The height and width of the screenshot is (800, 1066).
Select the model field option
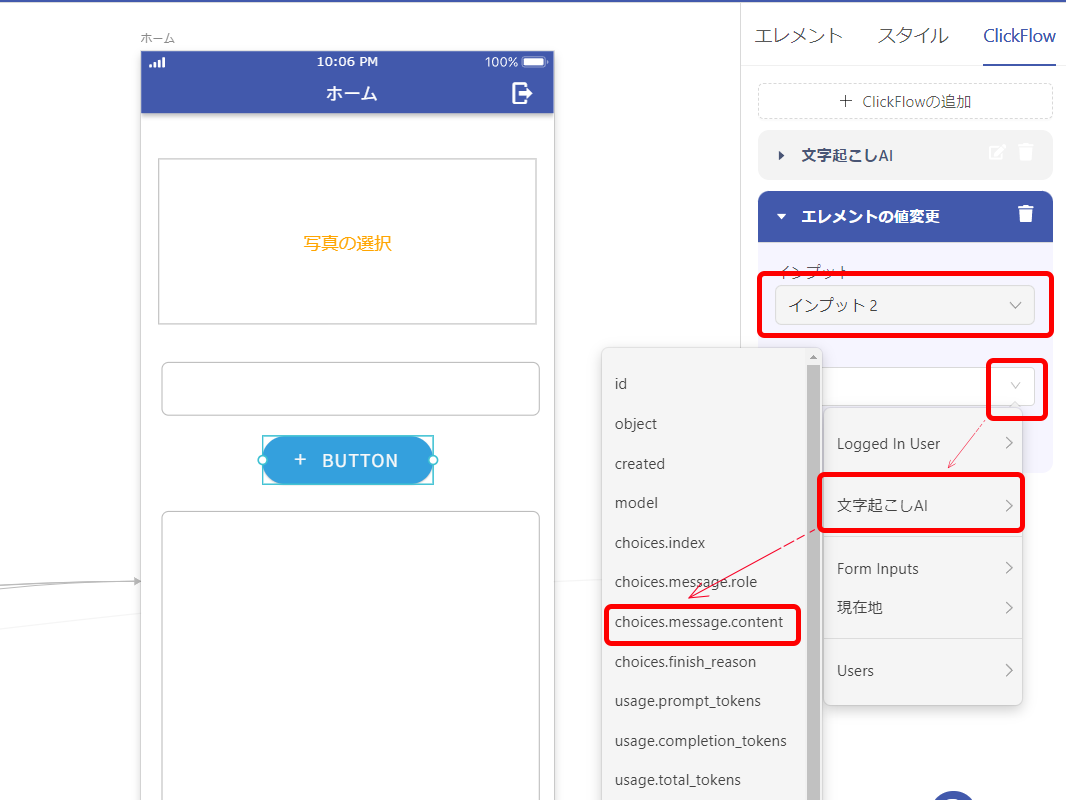coord(704,503)
